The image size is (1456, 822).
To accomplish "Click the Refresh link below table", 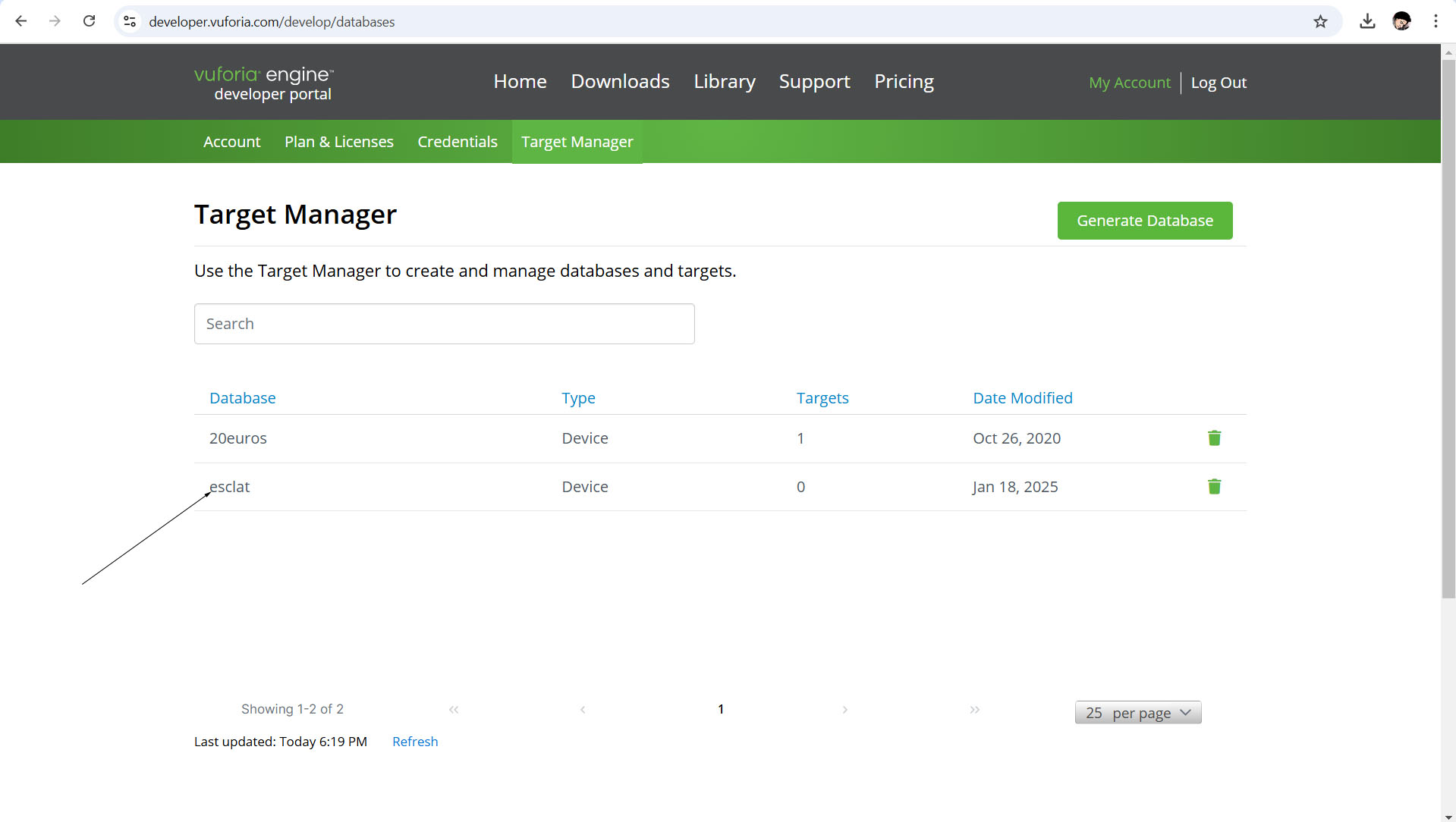I will tap(415, 742).
